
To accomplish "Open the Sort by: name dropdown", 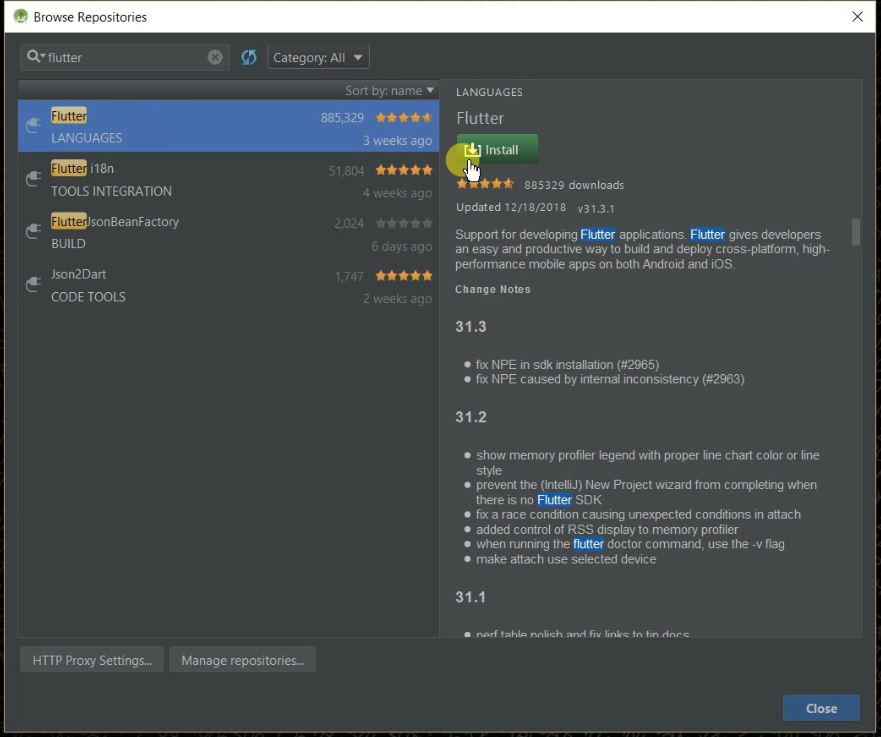I will (389, 90).
